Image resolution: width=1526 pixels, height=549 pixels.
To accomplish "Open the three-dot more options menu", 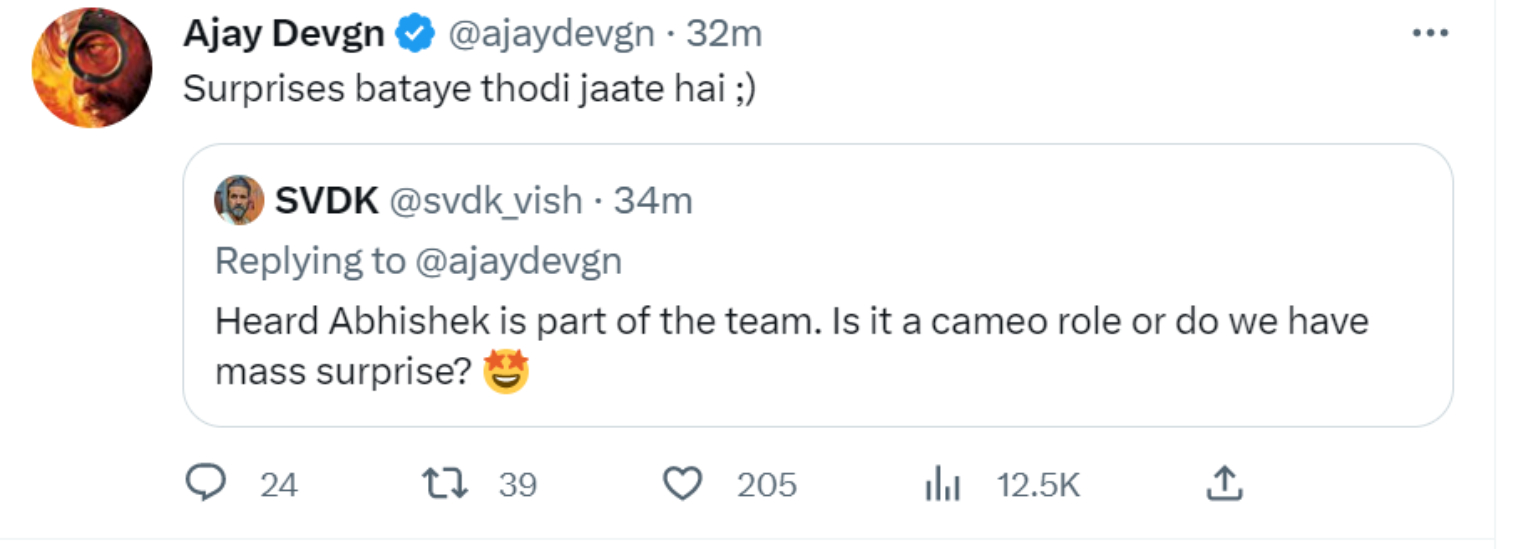I will [x=1430, y=34].
